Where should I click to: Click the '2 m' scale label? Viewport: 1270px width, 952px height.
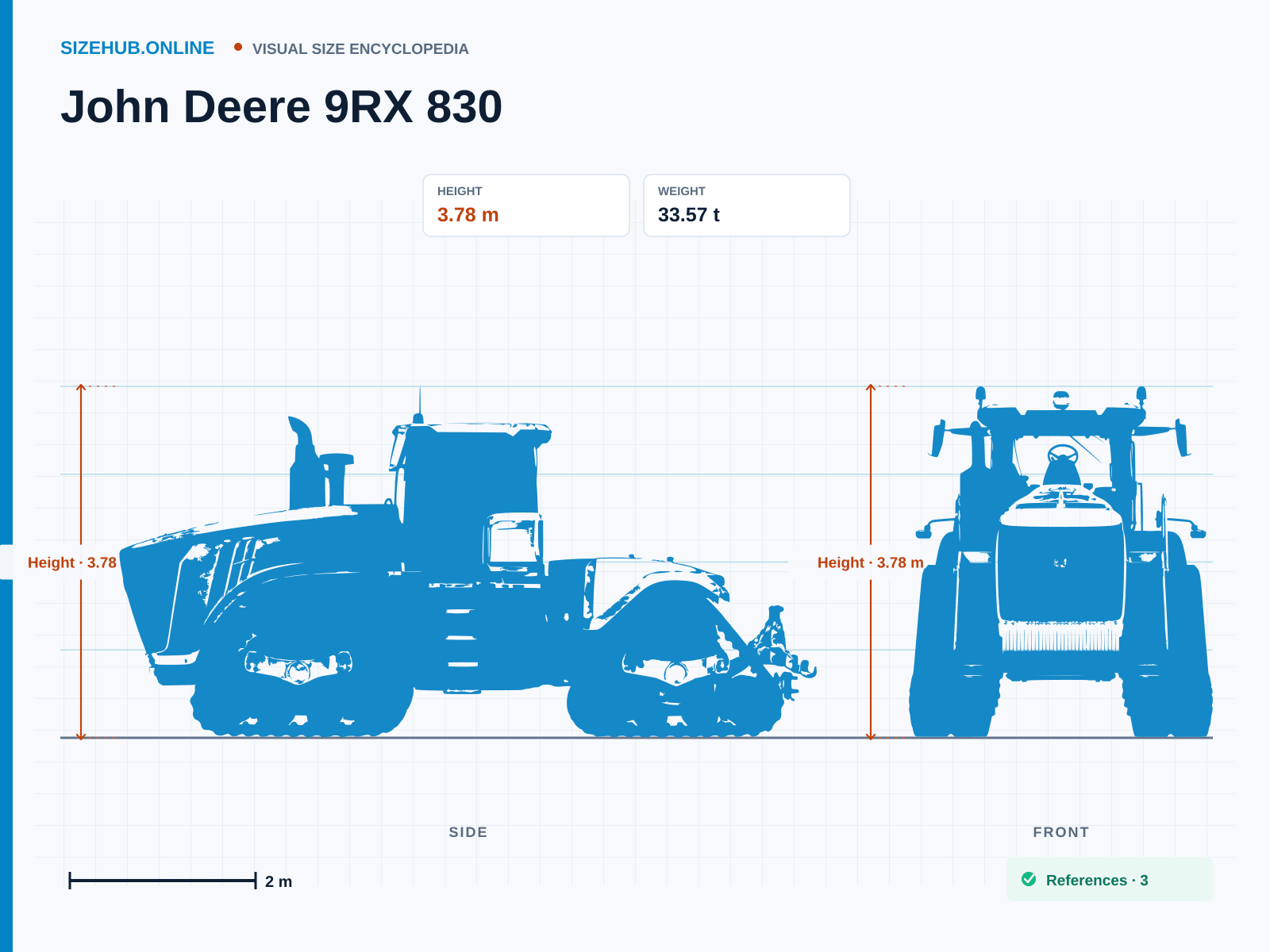[279, 881]
